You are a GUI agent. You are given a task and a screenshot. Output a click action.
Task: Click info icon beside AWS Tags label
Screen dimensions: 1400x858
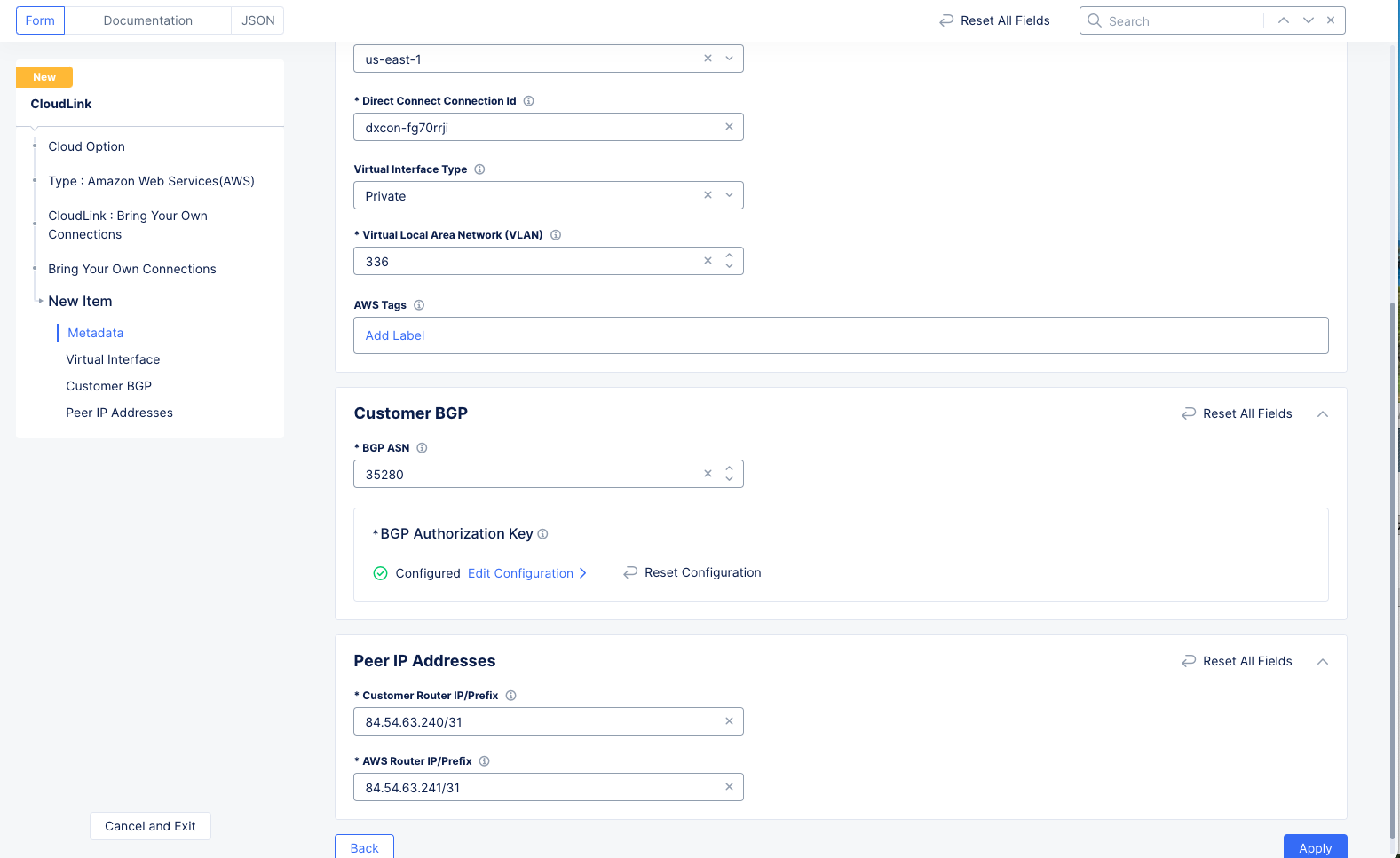point(419,305)
